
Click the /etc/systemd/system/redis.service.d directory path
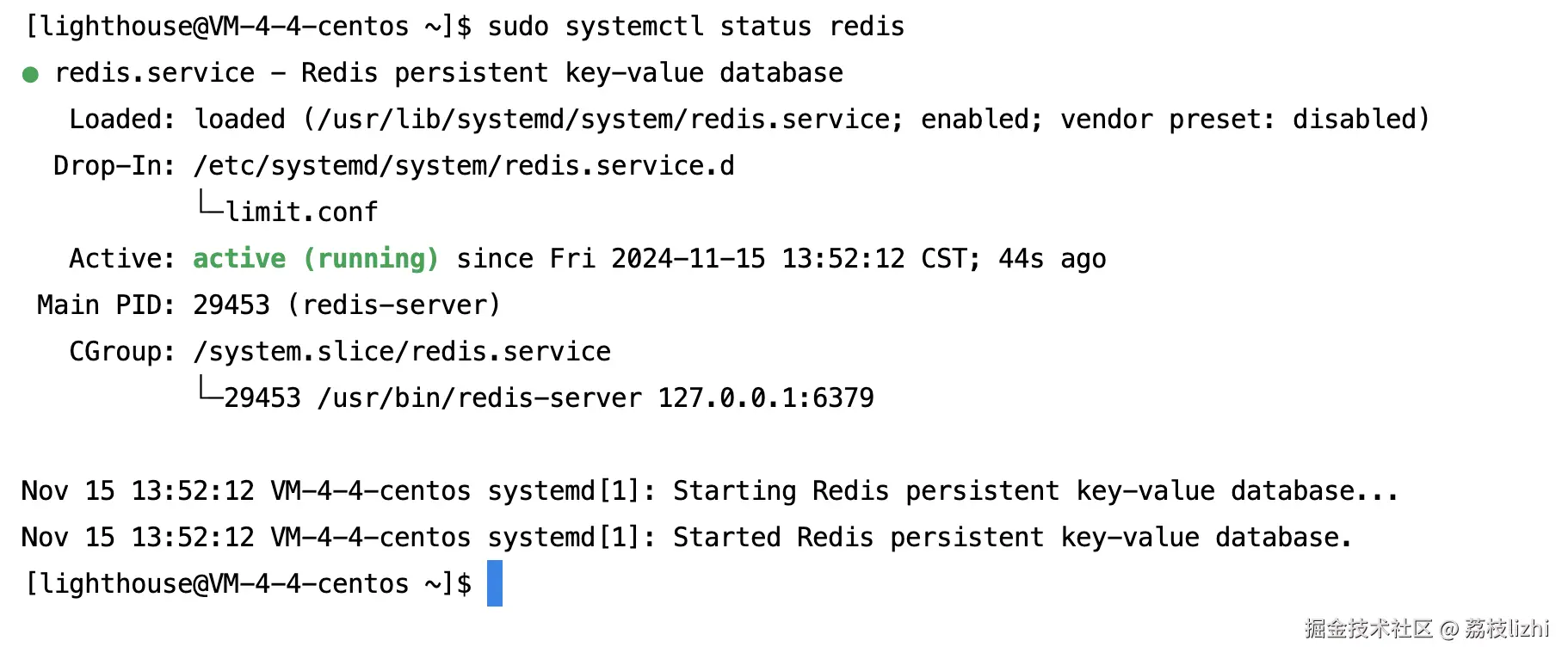(x=464, y=166)
